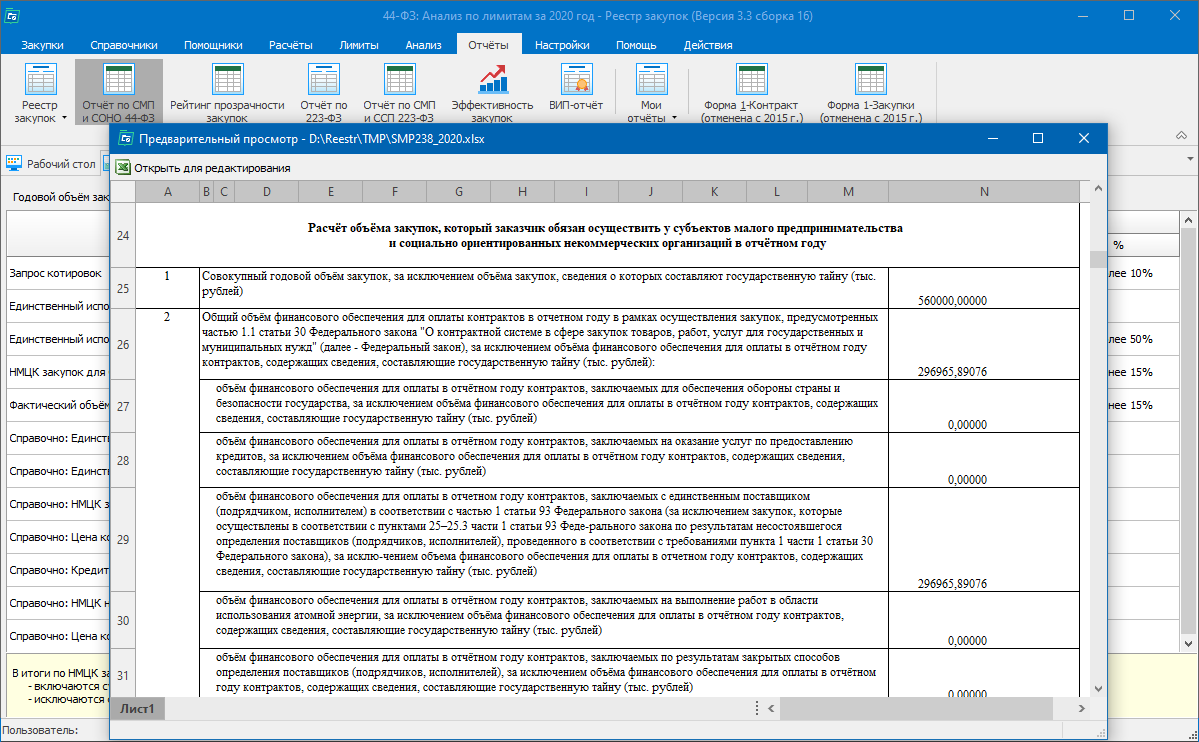Select the Лист1 sheet tab

point(138,708)
